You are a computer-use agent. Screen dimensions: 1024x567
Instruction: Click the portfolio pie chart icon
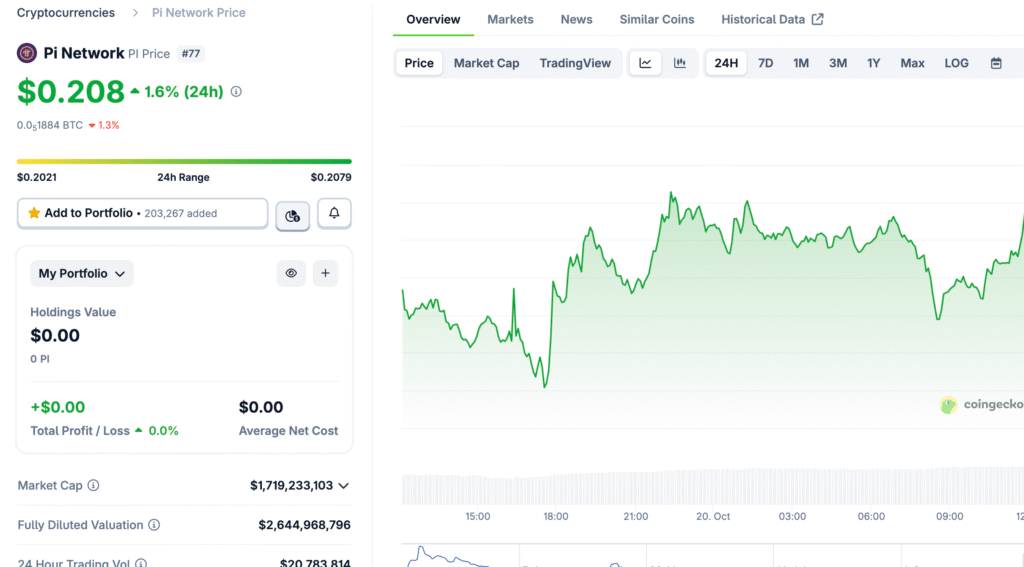tap(292, 214)
